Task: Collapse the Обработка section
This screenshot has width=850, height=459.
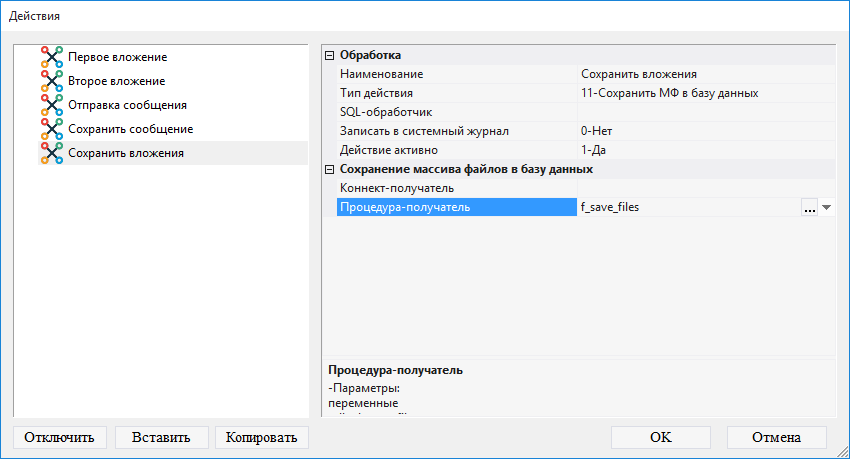Action: pyautogui.click(x=330, y=55)
